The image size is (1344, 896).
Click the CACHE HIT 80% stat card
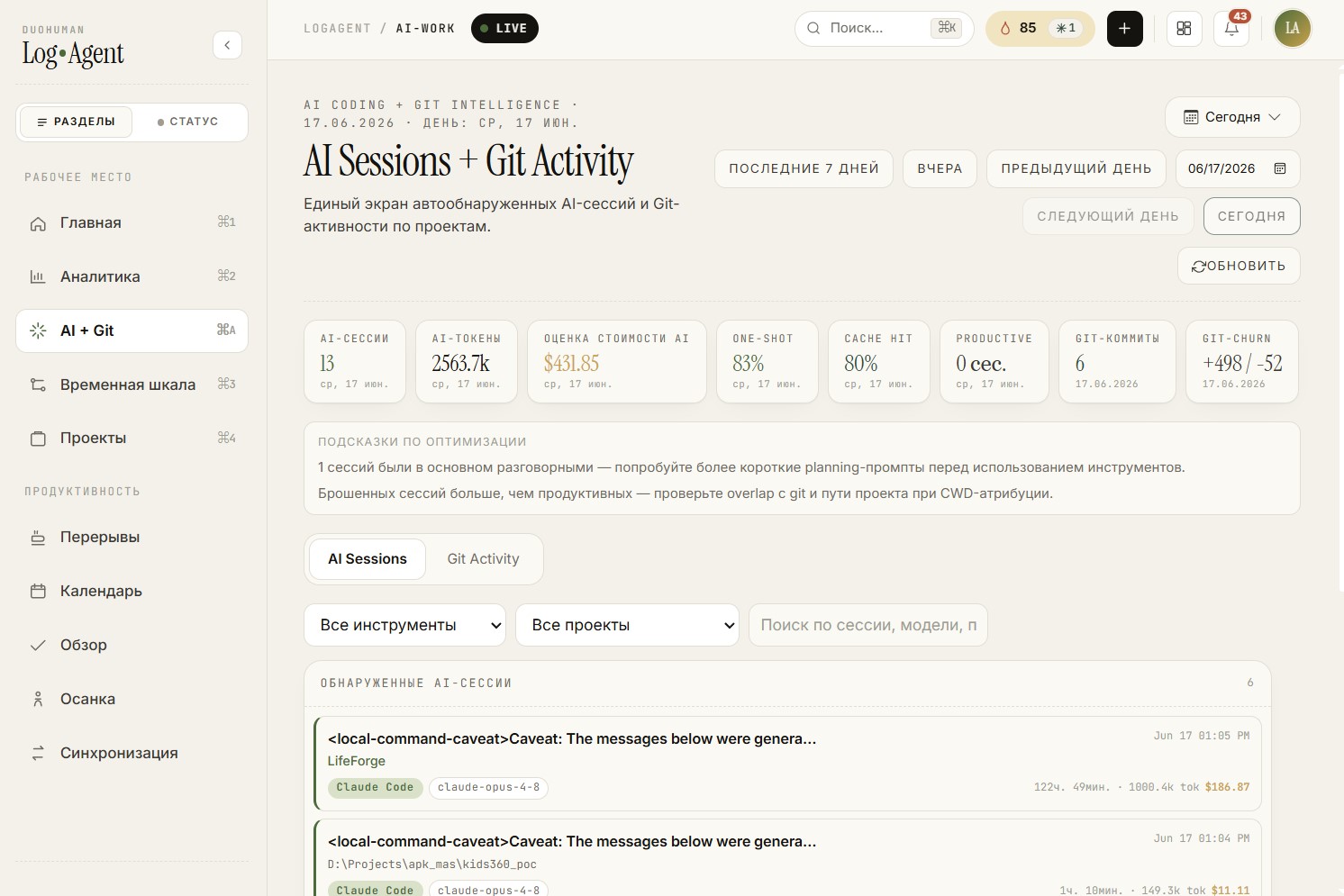879,361
